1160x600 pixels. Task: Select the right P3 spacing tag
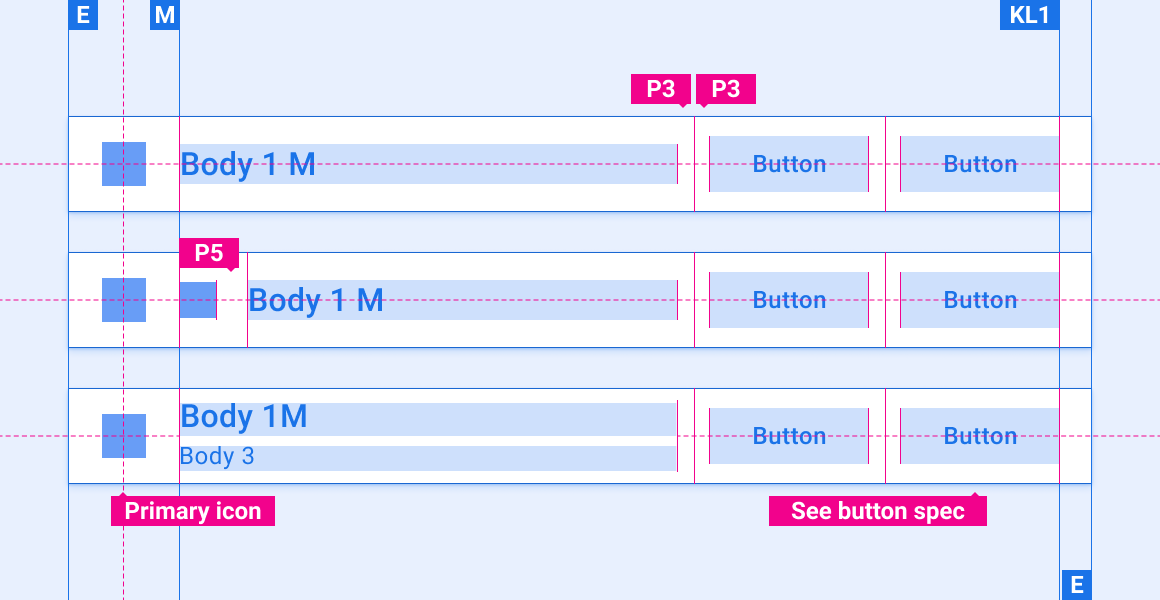[x=725, y=89]
